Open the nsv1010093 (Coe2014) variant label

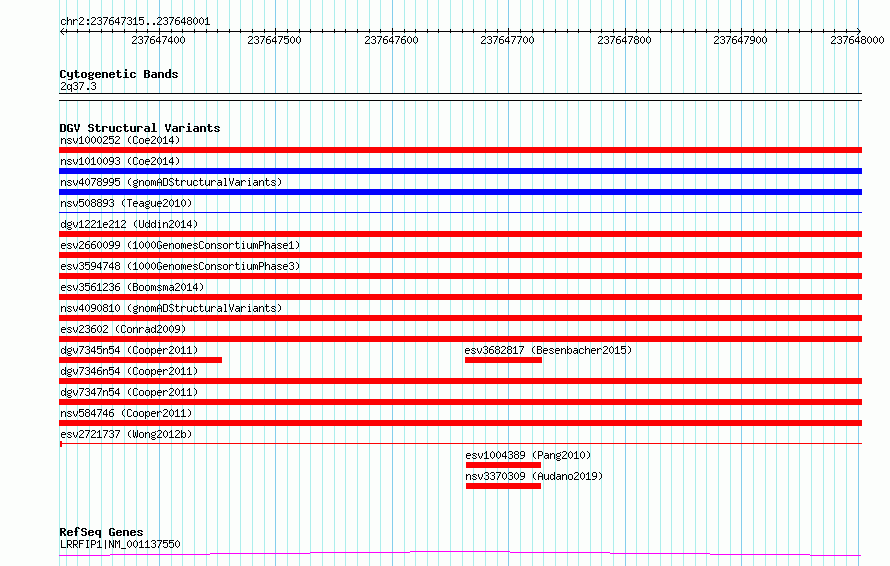click(120, 161)
